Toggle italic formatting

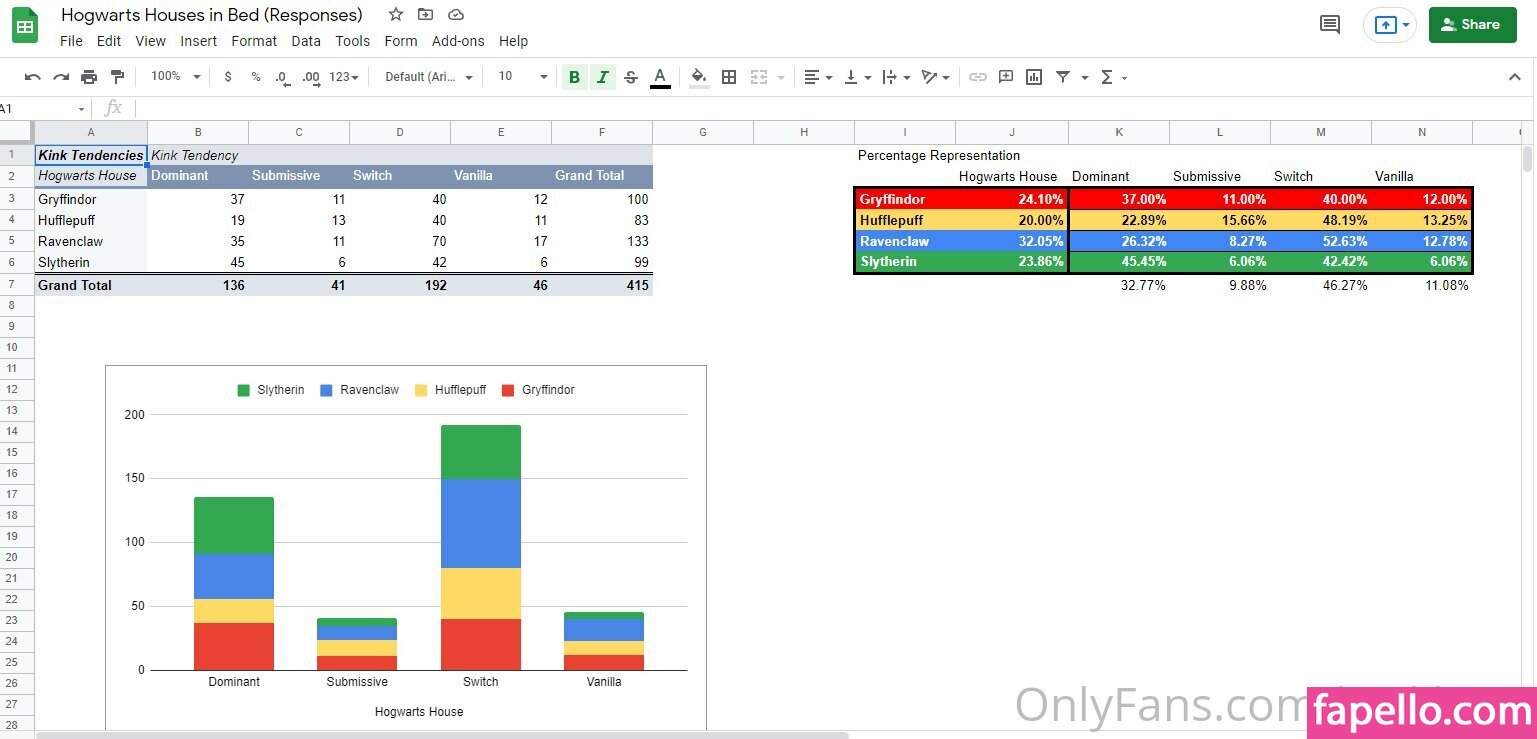point(602,77)
